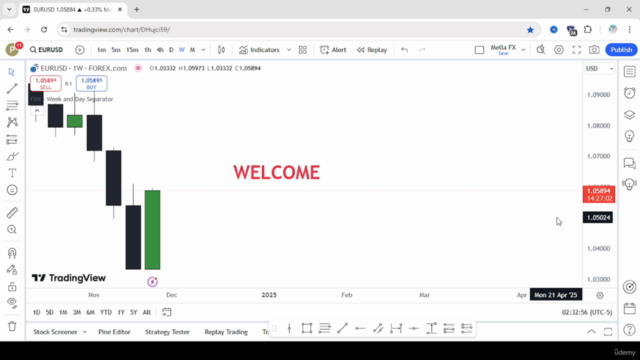Click the SELL 1.05894 button
640x360 pixels.
pyautogui.click(x=46, y=83)
